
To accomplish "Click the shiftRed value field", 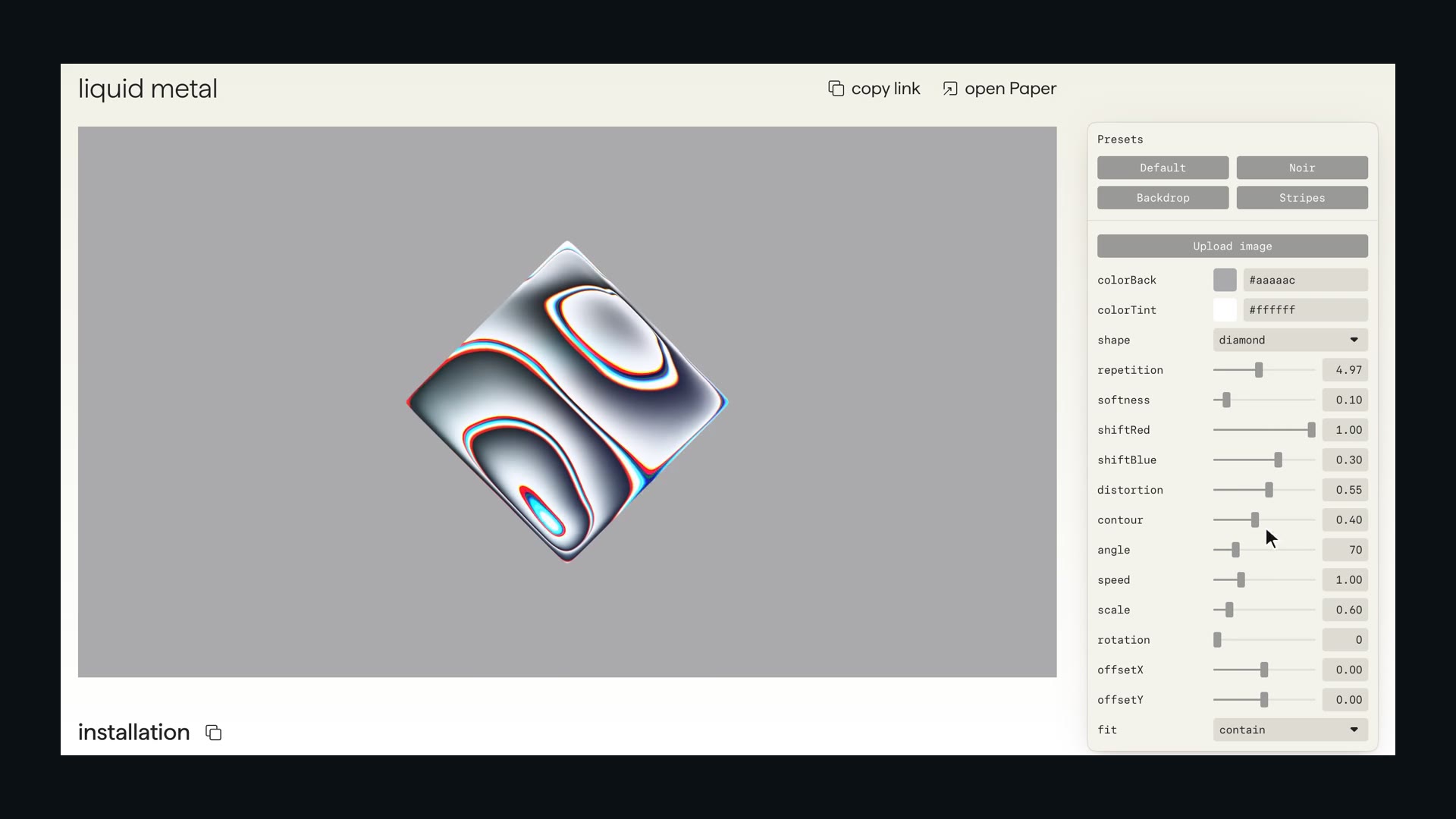I will click(x=1345, y=430).
